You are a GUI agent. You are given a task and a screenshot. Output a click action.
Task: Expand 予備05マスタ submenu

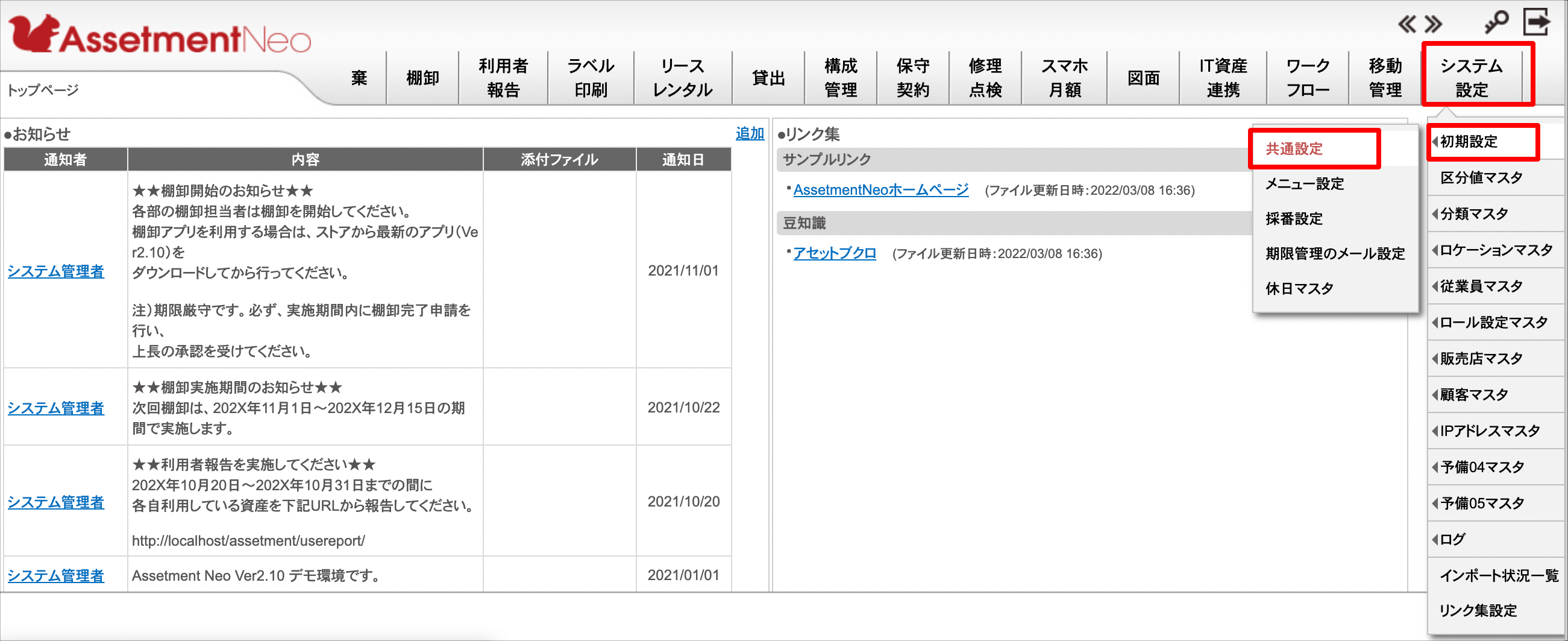click(1495, 504)
